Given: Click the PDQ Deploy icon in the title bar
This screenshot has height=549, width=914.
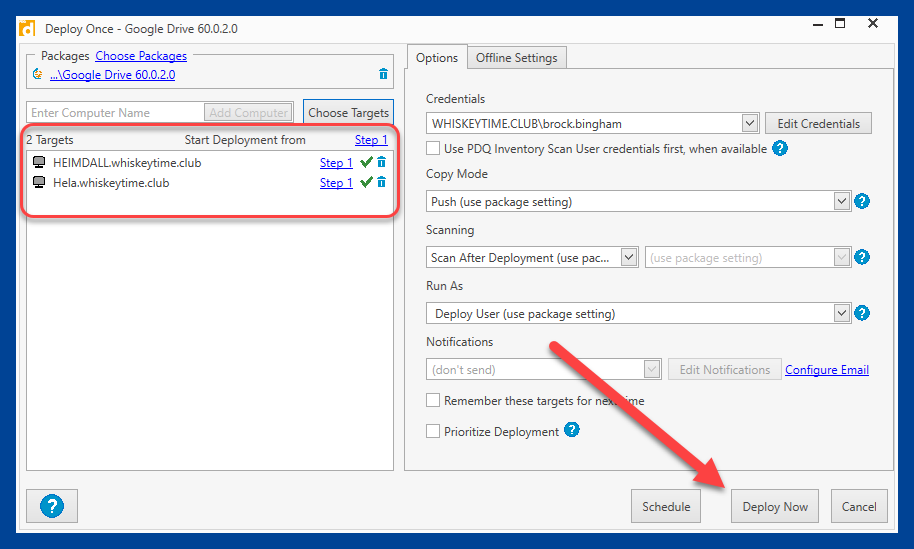Looking at the screenshot, I should pos(27,28).
